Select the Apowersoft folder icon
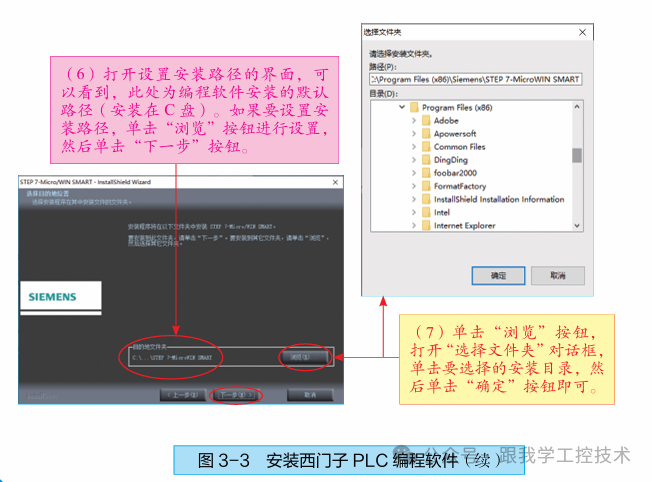This screenshot has width=652, height=482. 426,134
